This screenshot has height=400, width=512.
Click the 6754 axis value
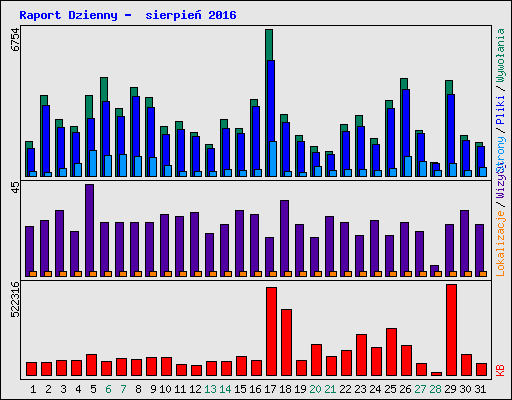(15, 39)
